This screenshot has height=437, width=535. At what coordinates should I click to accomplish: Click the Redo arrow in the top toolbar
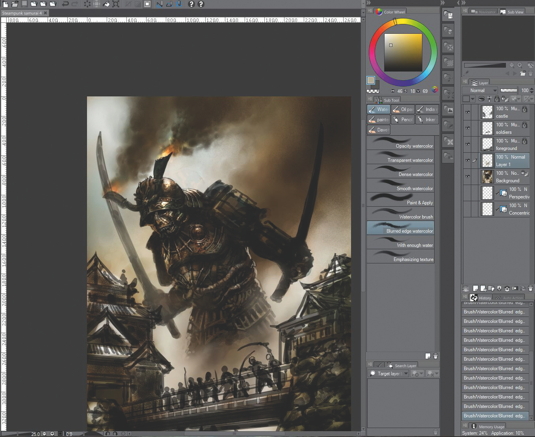[x=75, y=4]
